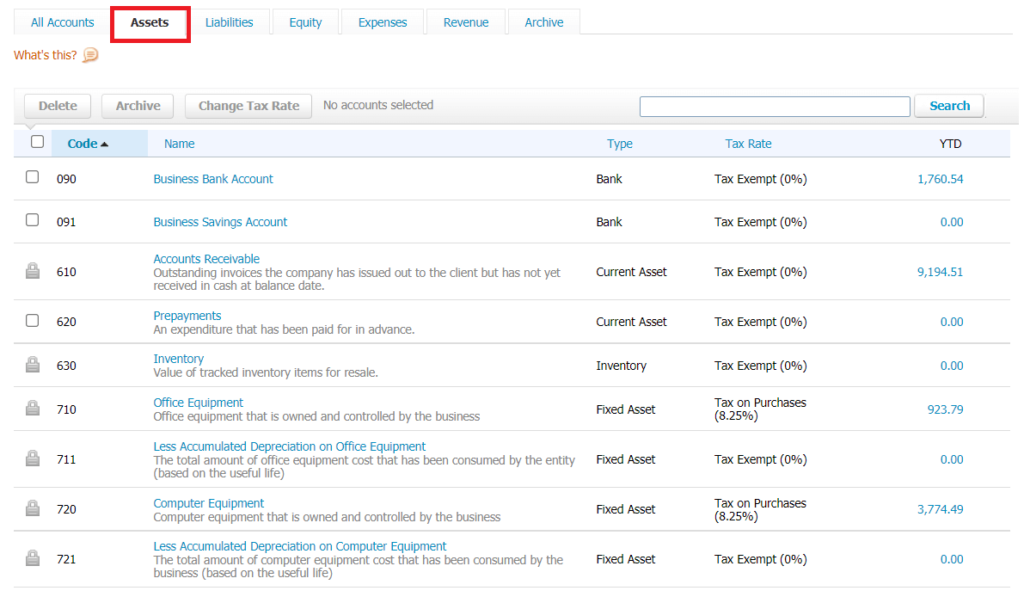1024x603 pixels.
Task: Click lock icon for Office Equipment 710
Action: [32, 409]
